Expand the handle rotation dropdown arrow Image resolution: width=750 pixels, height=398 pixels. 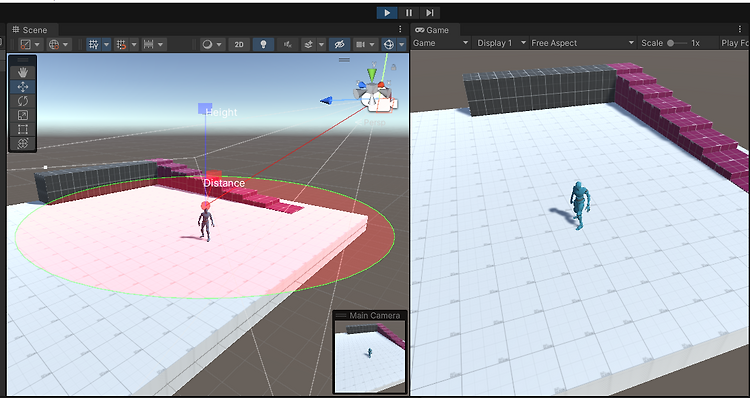tap(66, 44)
